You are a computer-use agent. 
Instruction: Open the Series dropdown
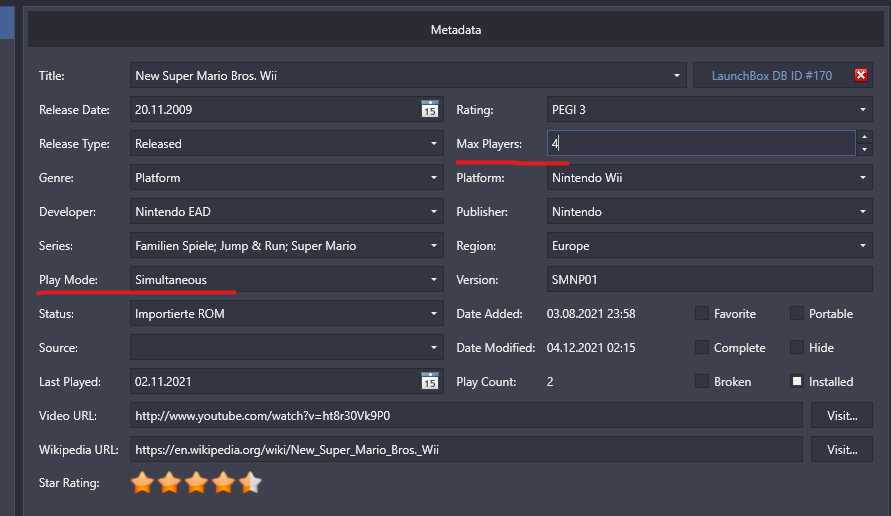[x=286, y=245]
